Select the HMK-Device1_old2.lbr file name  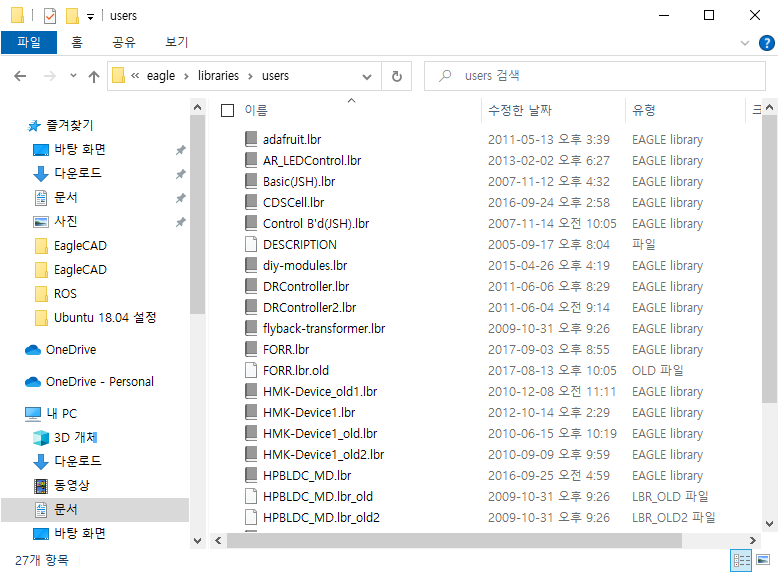[323, 454]
